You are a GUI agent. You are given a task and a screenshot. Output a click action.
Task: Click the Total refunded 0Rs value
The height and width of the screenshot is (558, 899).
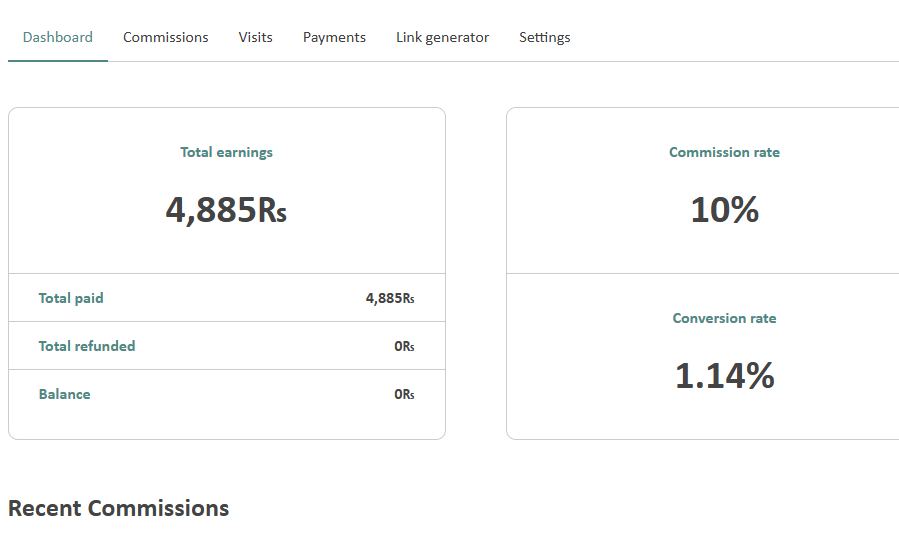(404, 346)
